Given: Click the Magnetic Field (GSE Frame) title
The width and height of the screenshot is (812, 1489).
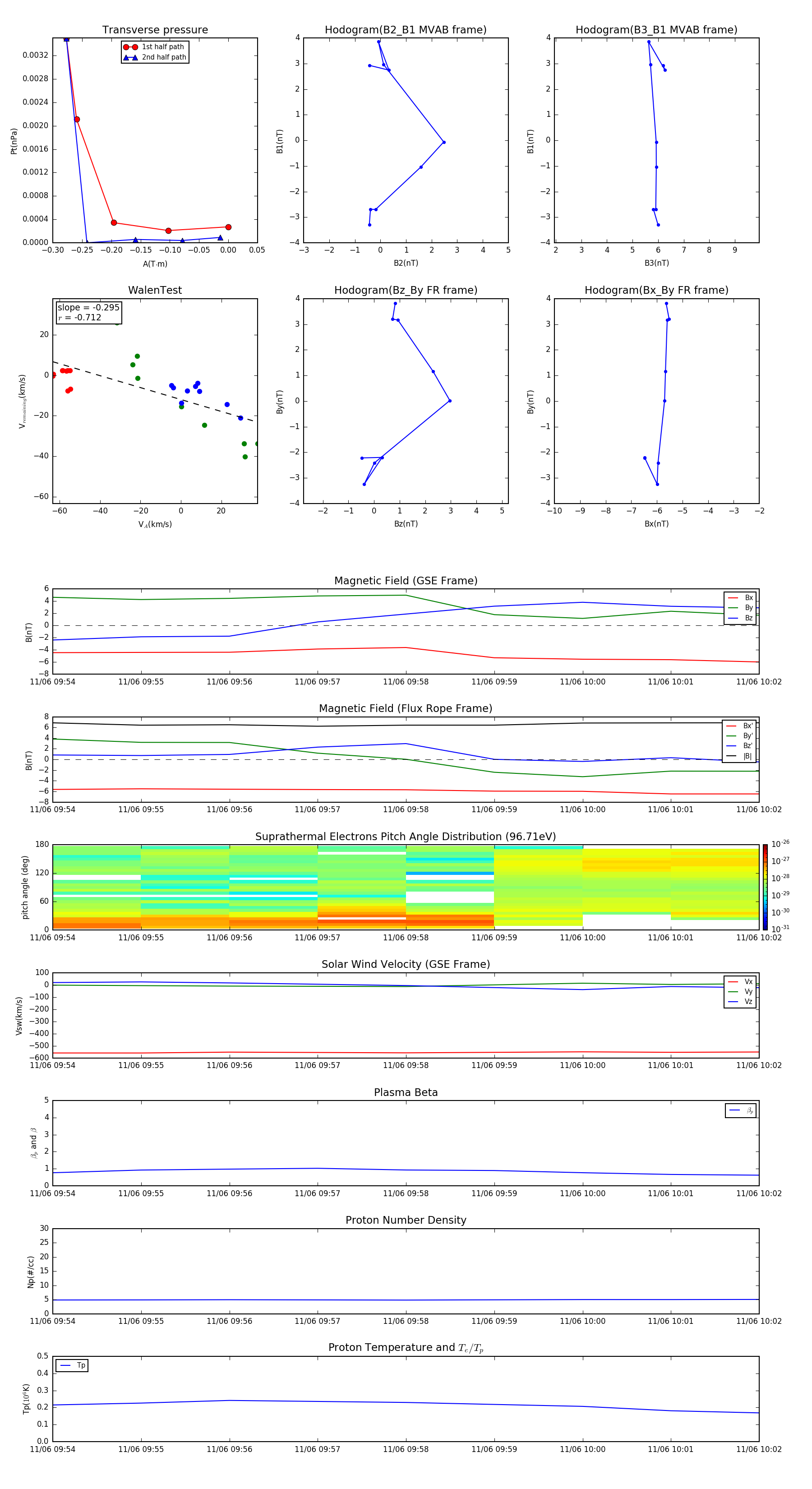Looking at the screenshot, I should click(x=406, y=581).
